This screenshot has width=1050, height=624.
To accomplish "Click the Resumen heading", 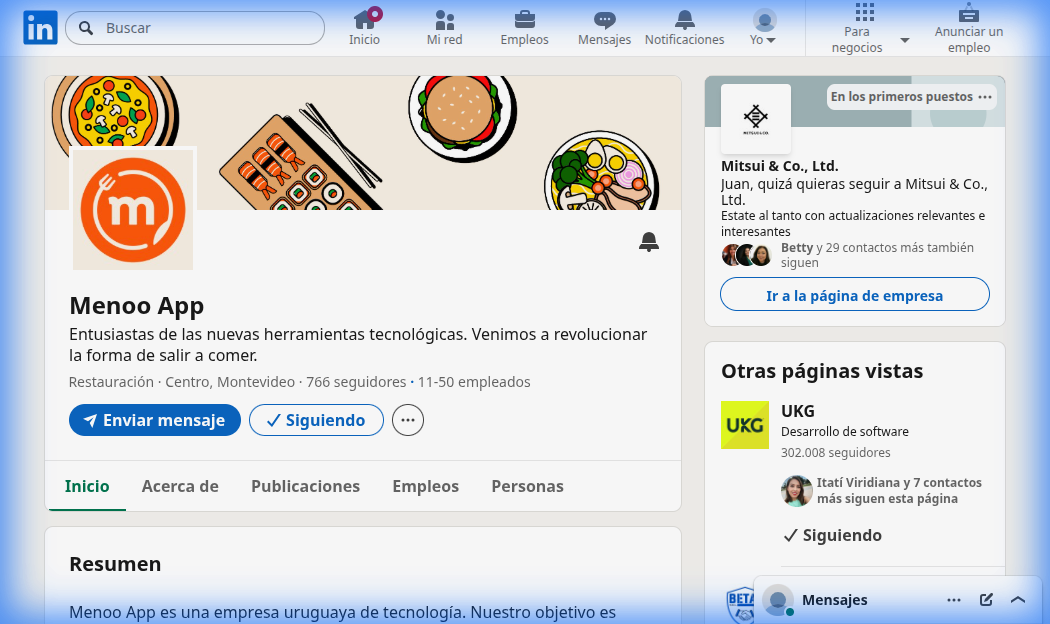I will click(x=115, y=564).
